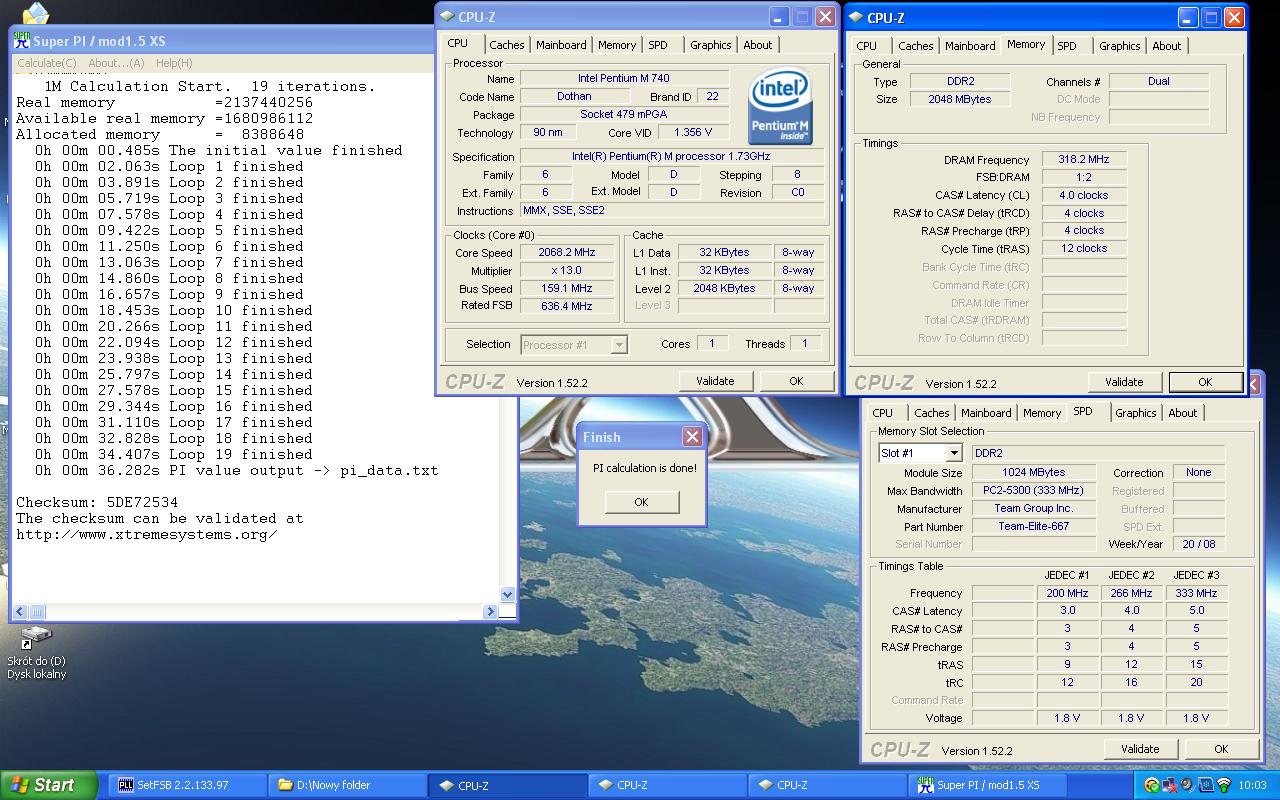Click the Manufacturer value 'Team Group Inc.'
This screenshot has height=800, width=1280.
(1033, 508)
